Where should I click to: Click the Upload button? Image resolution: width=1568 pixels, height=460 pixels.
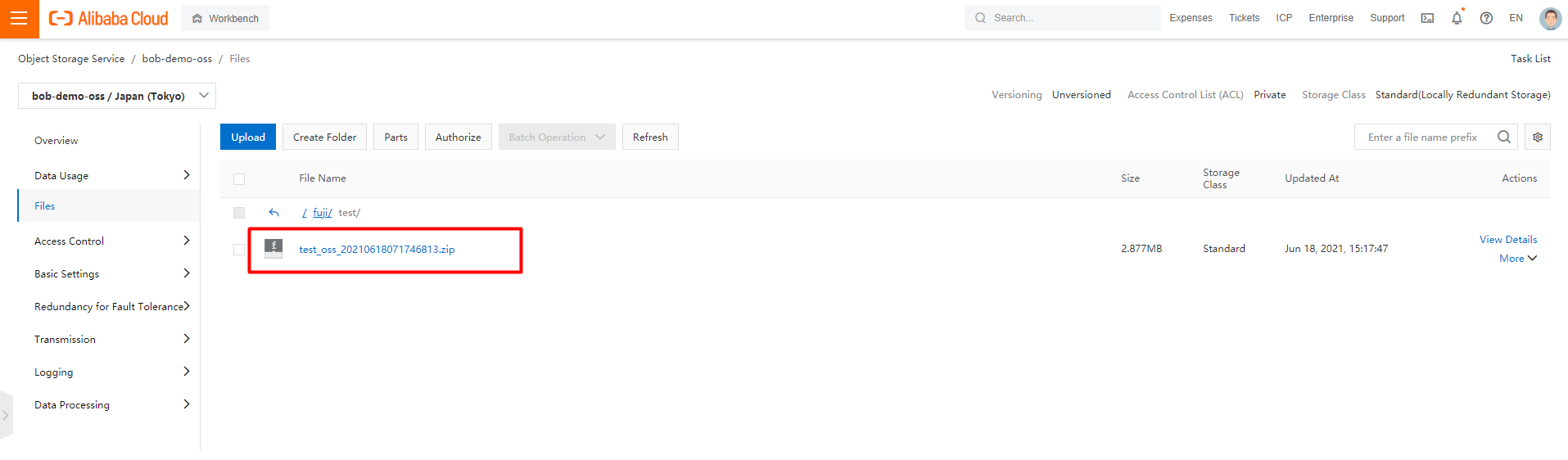[x=248, y=137]
